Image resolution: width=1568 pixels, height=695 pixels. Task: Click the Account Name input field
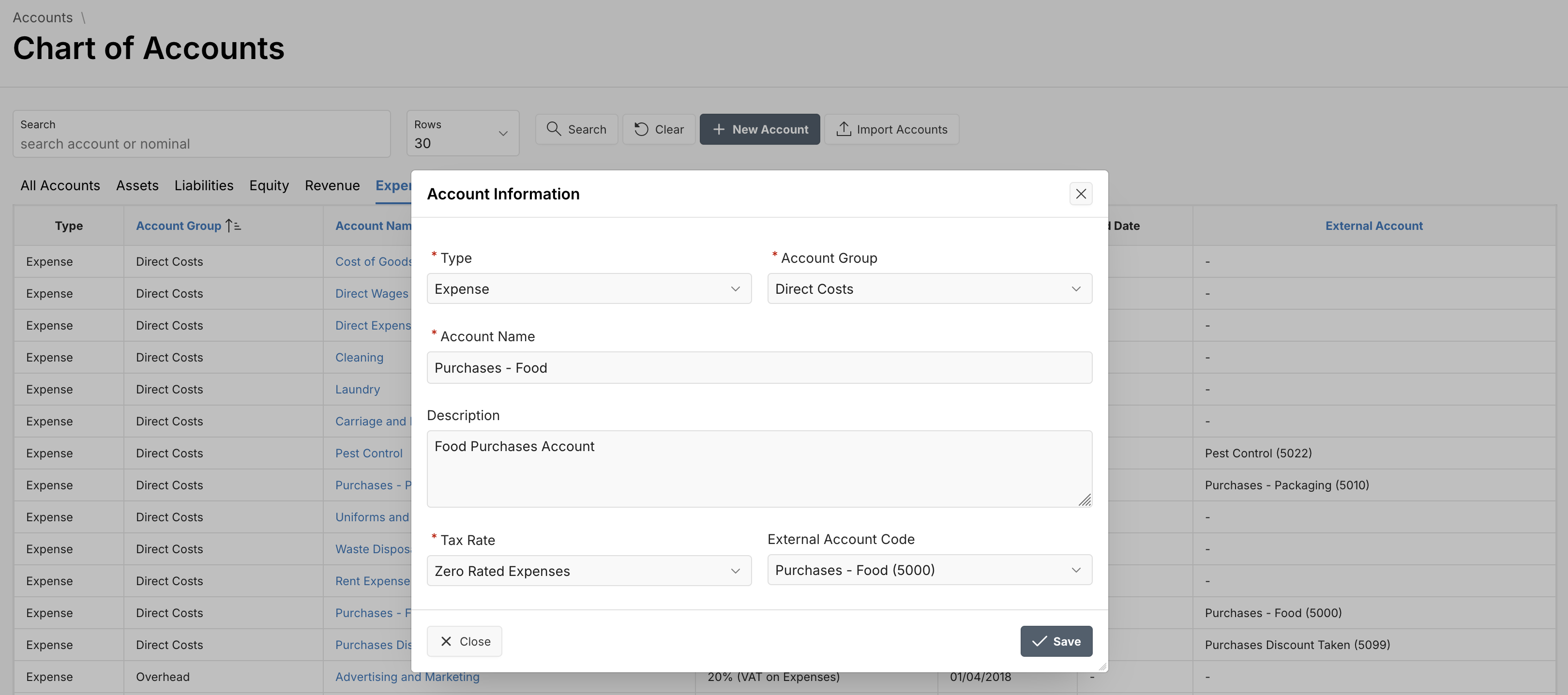pos(759,367)
